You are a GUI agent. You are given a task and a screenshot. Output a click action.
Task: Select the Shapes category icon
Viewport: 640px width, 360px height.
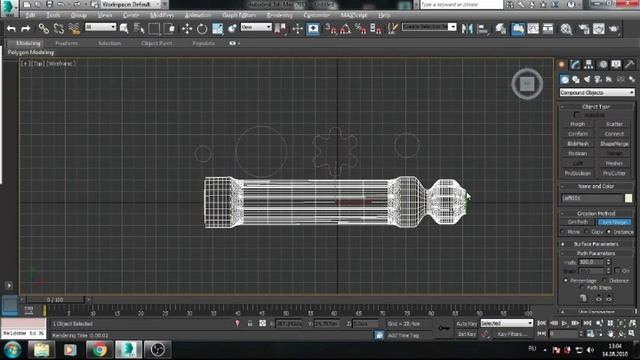point(576,79)
